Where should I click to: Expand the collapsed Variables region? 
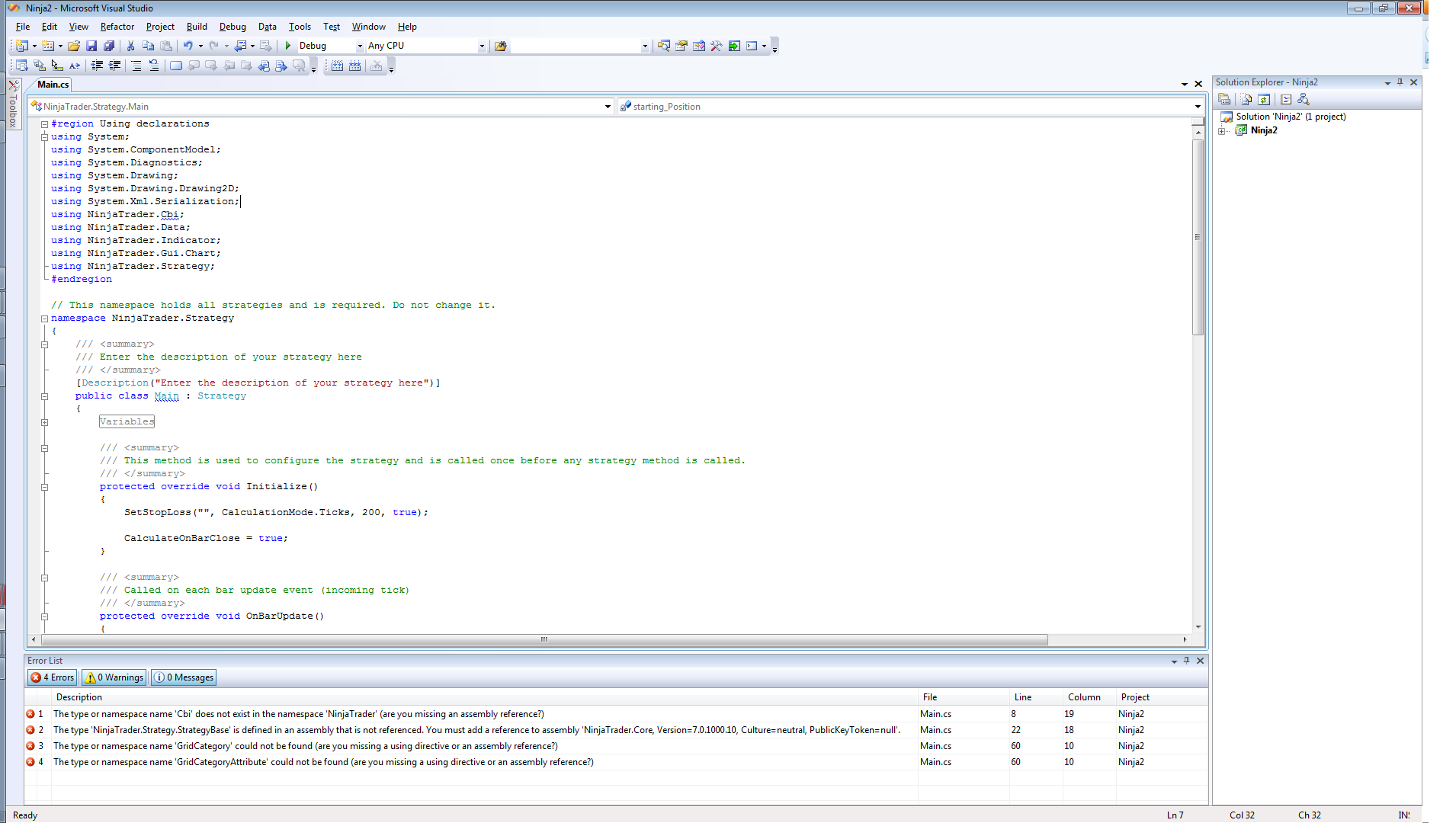45,422
